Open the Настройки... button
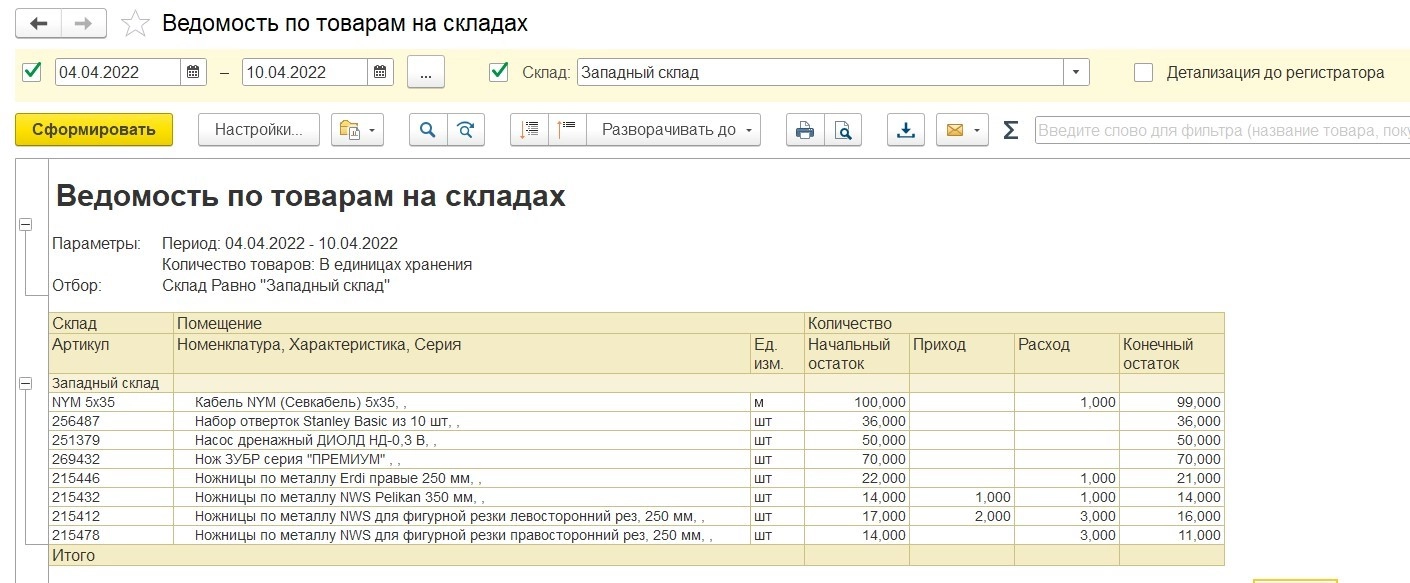The height and width of the screenshot is (583, 1410). coord(258,130)
